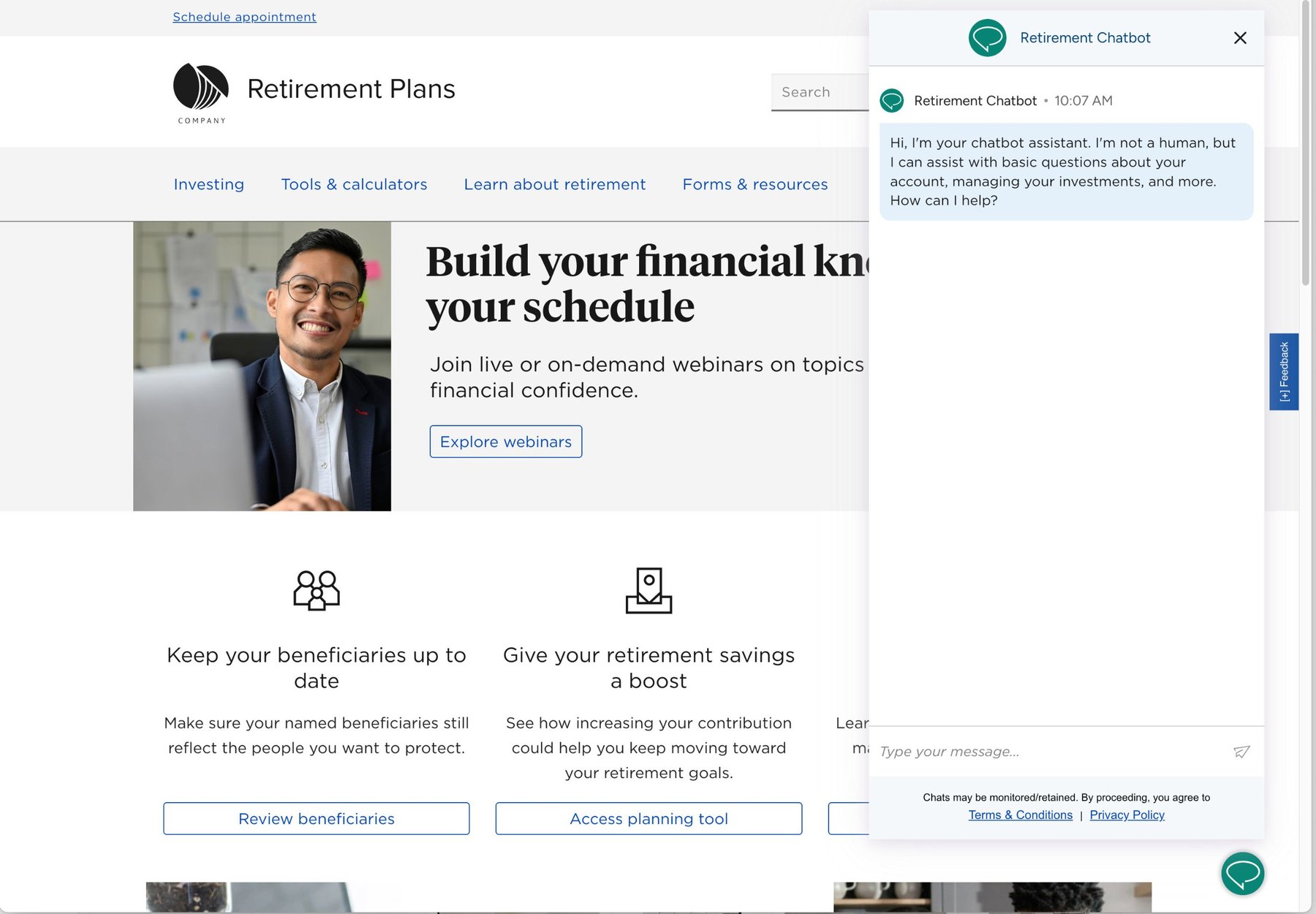Click the Explore webinars button
The image size is (1316, 914).
[x=506, y=442]
